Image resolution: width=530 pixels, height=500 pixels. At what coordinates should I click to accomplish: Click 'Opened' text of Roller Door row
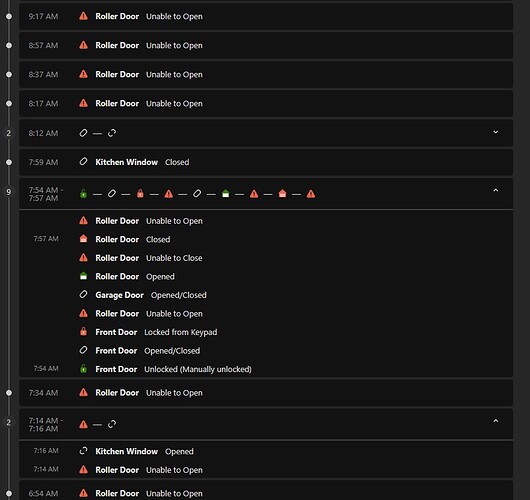point(160,277)
